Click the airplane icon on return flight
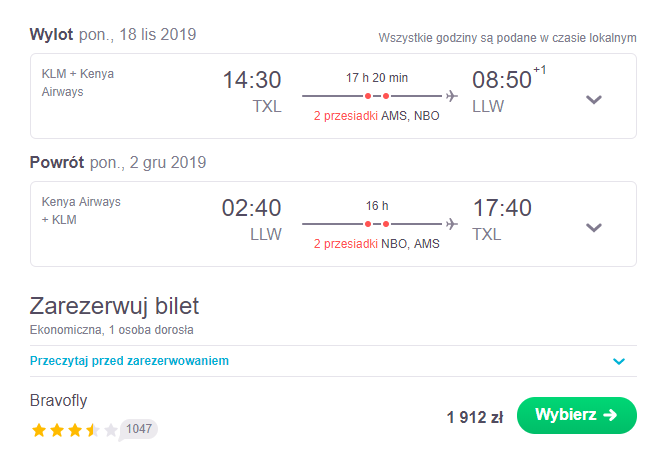This screenshot has height=452, width=659. coord(452,224)
